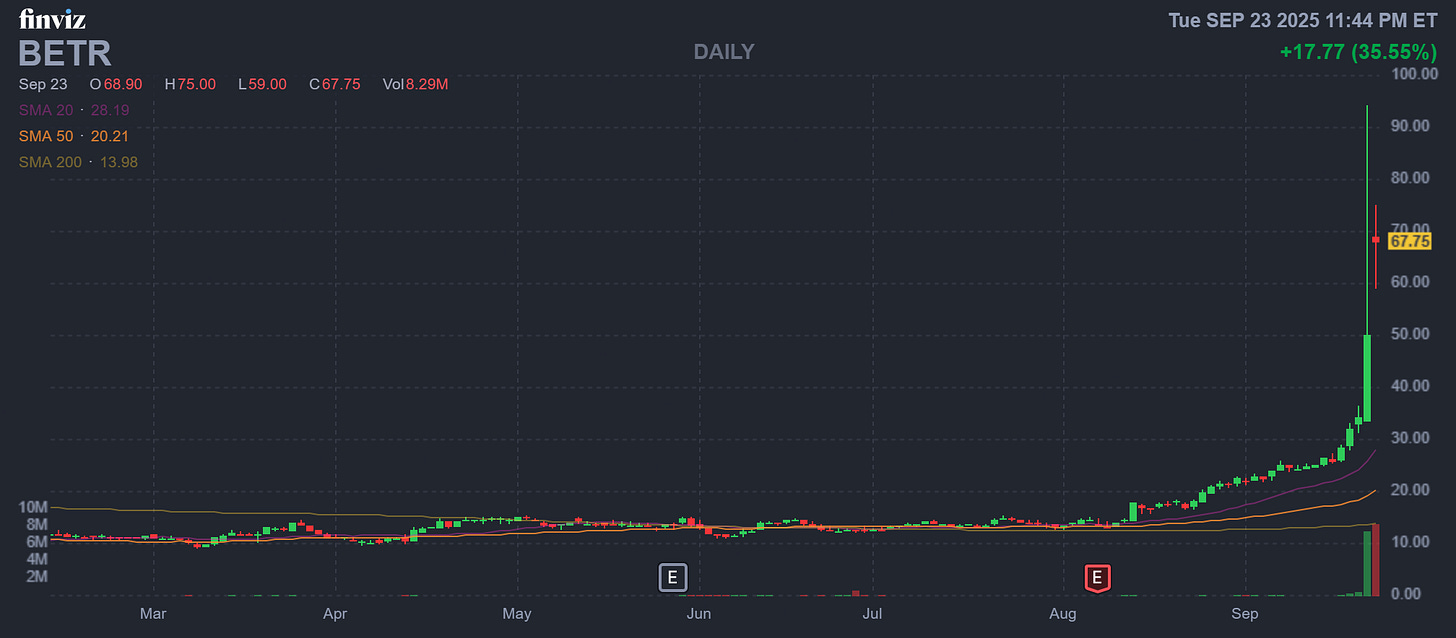Click the Vol 8.29M volume reading
1456x638 pixels.
[415, 84]
